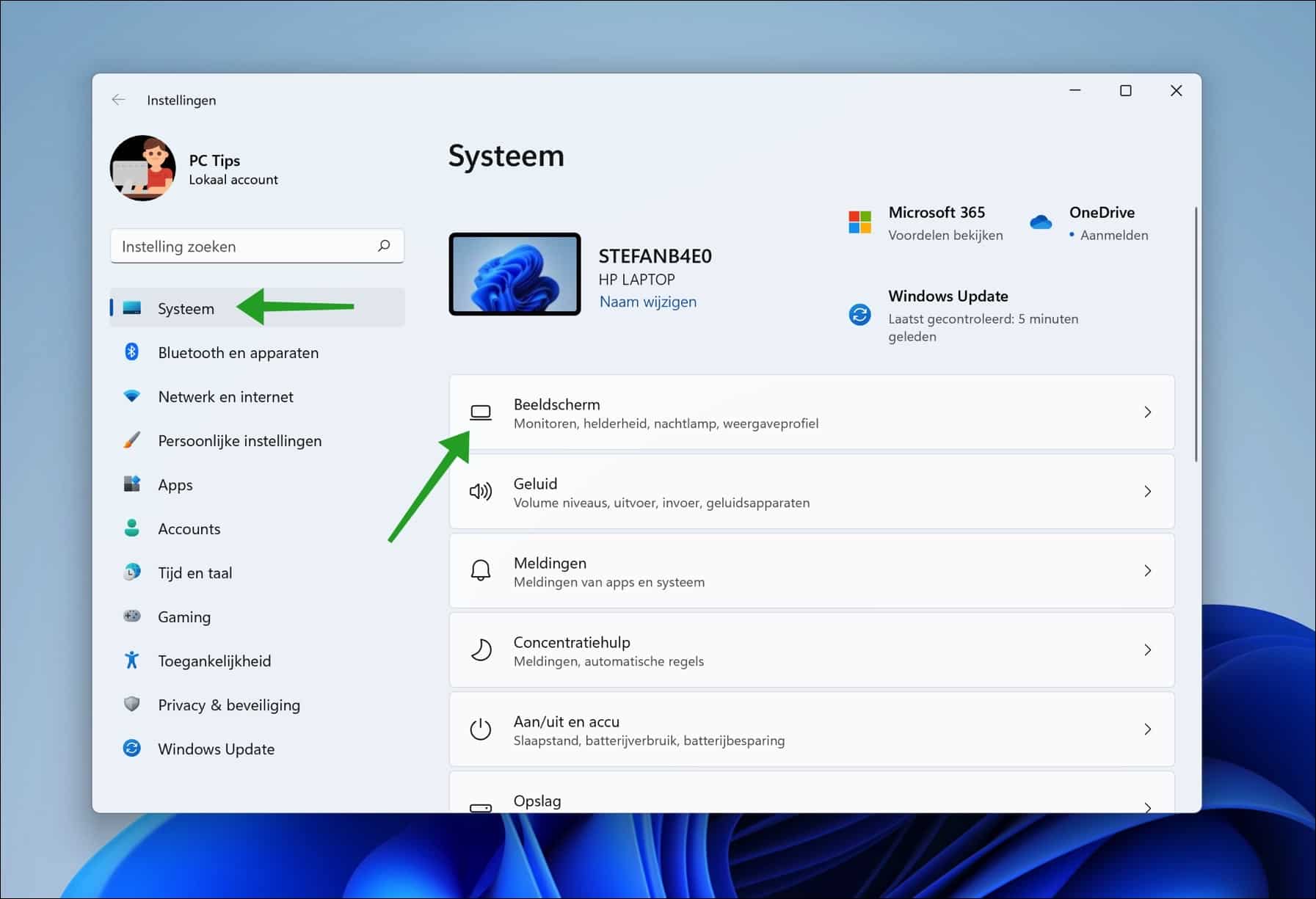This screenshot has width=1316, height=899.
Task: Expand Aan/uit en accu settings
Action: coord(1147,729)
